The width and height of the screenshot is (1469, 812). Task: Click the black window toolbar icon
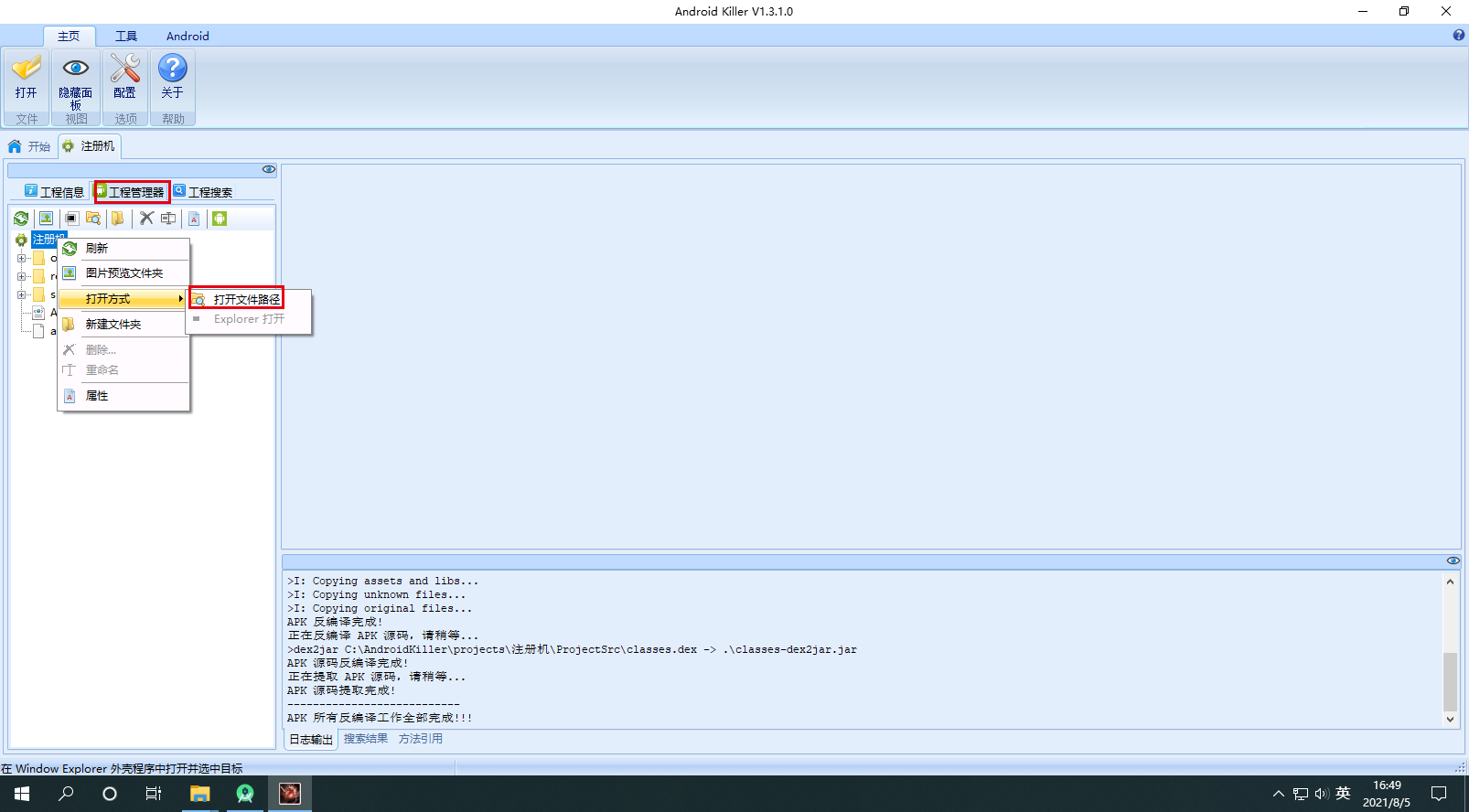click(71, 219)
